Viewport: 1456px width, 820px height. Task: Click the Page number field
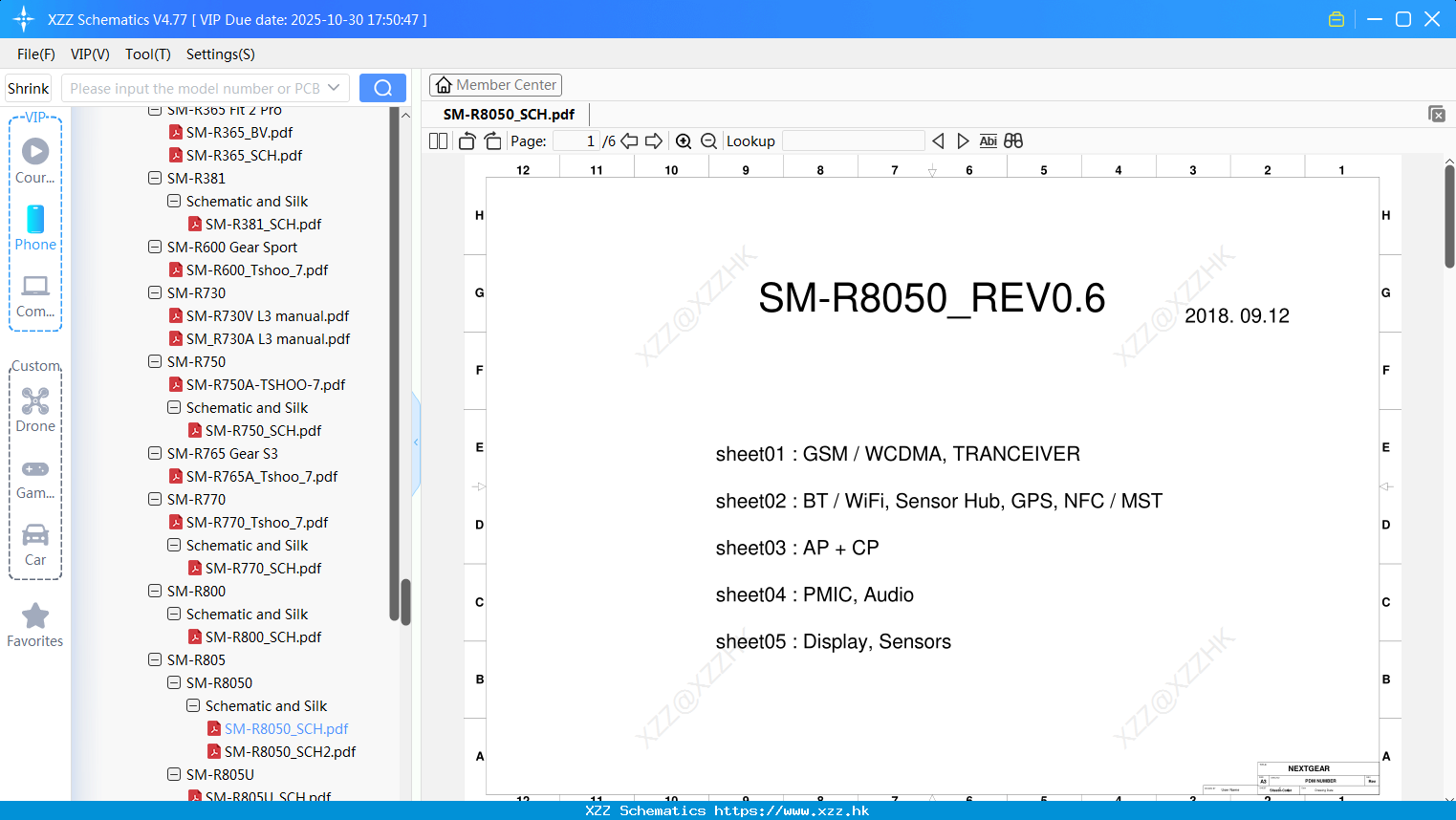pyautogui.click(x=576, y=140)
